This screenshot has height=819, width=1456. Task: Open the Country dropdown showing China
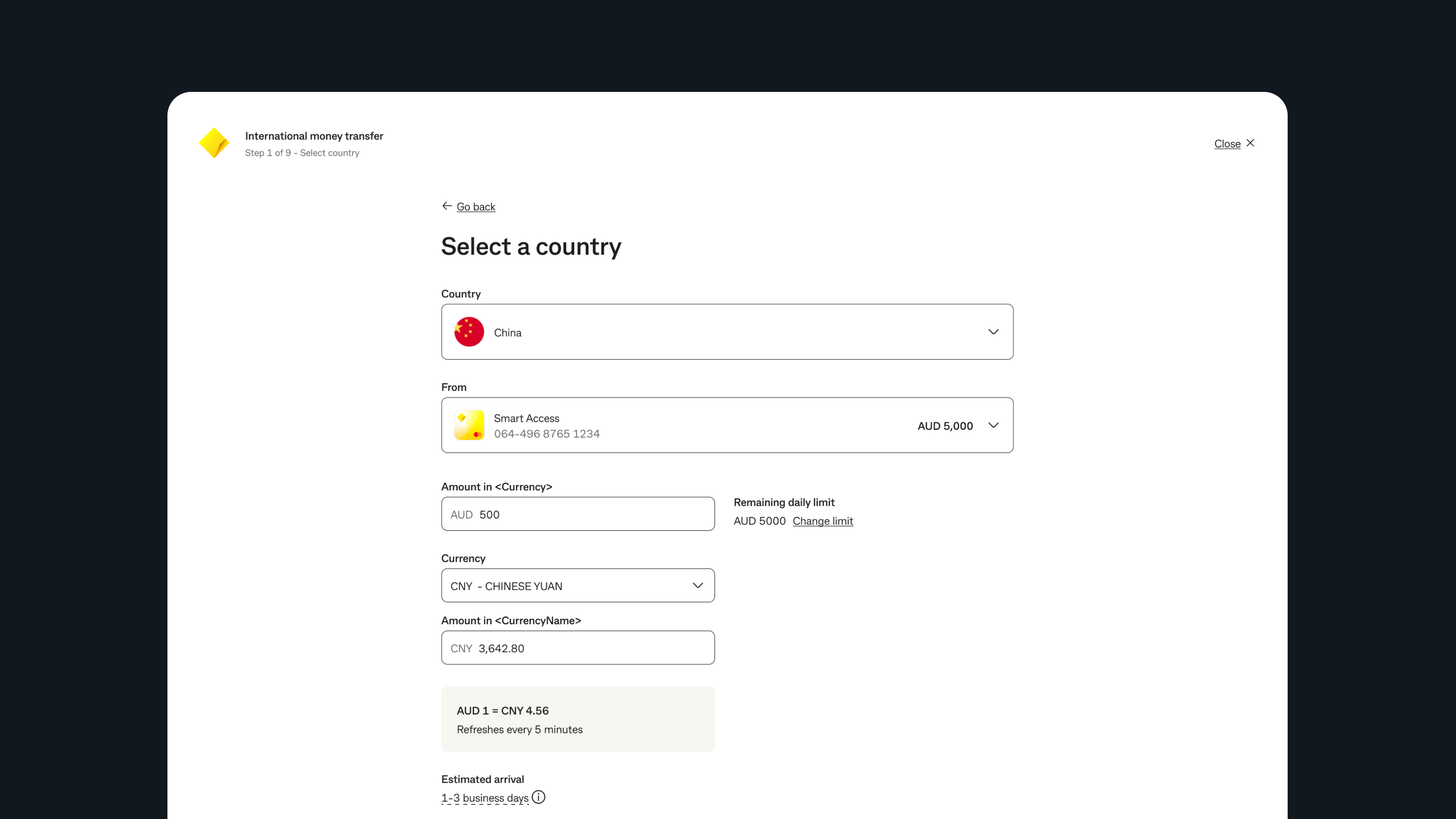click(727, 332)
